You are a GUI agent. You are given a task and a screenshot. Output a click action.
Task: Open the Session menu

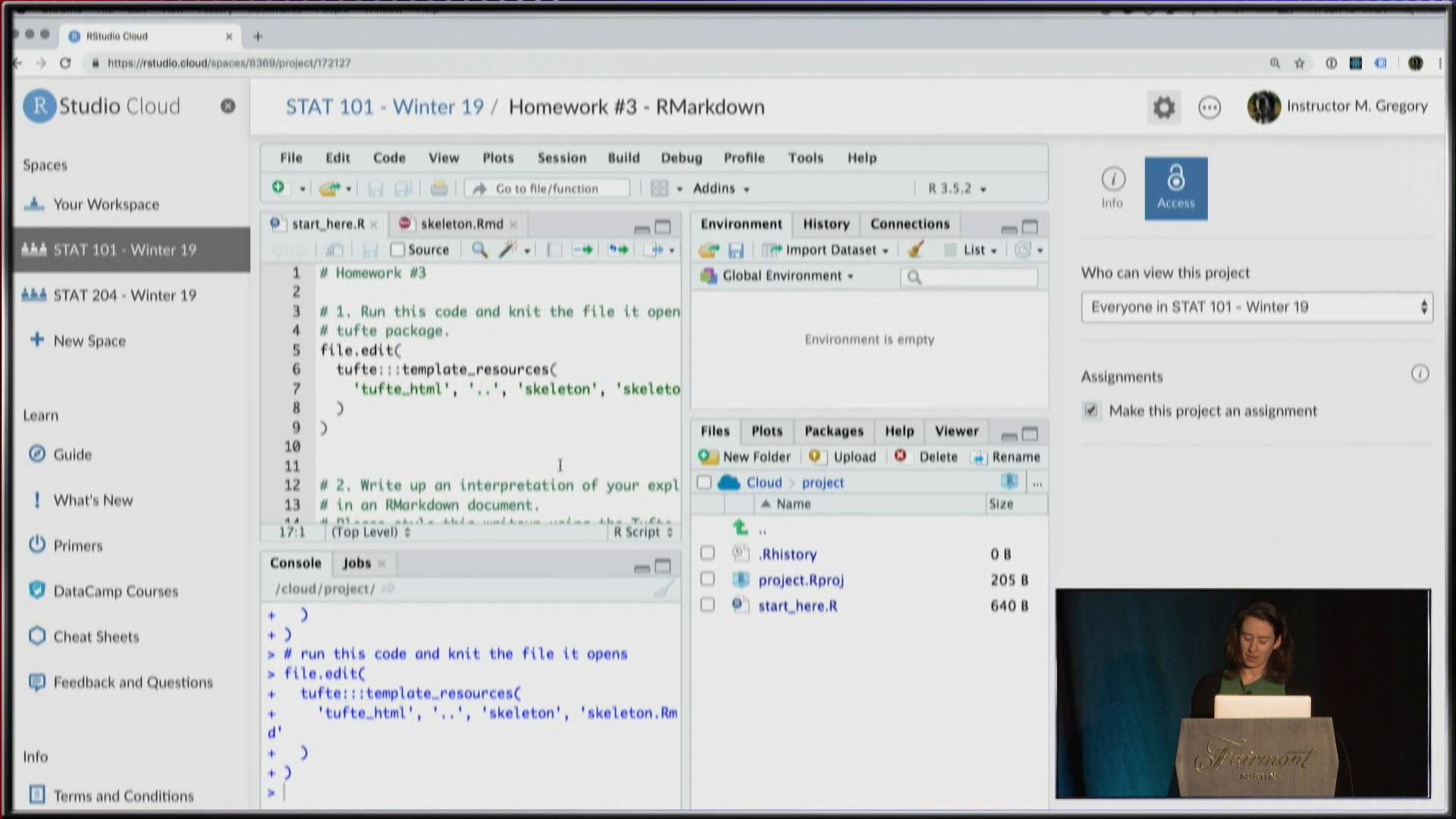click(562, 158)
